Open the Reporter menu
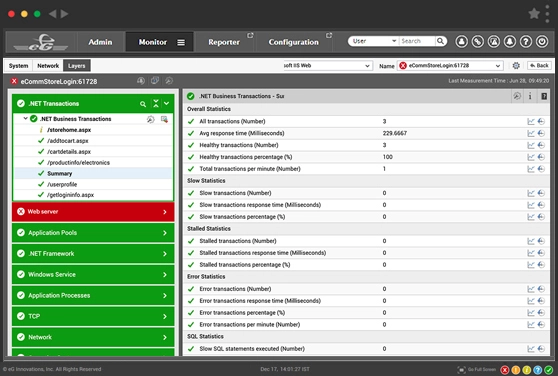This screenshot has height=376, width=558. pyautogui.click(x=224, y=42)
